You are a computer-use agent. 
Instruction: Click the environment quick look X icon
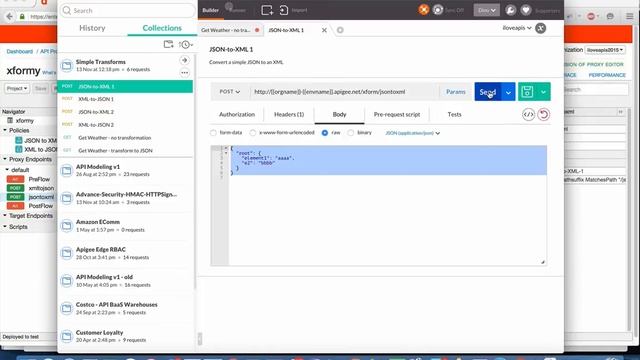click(x=540, y=28)
